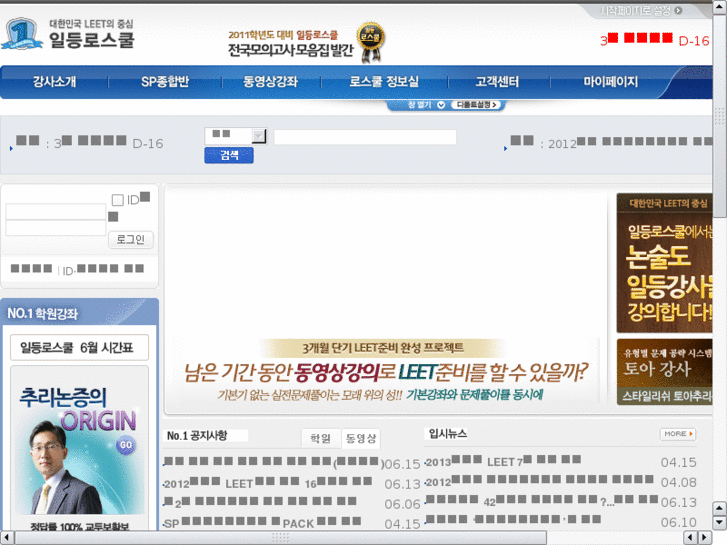
Task: Open the 강사소개 menu
Action: pos(55,82)
